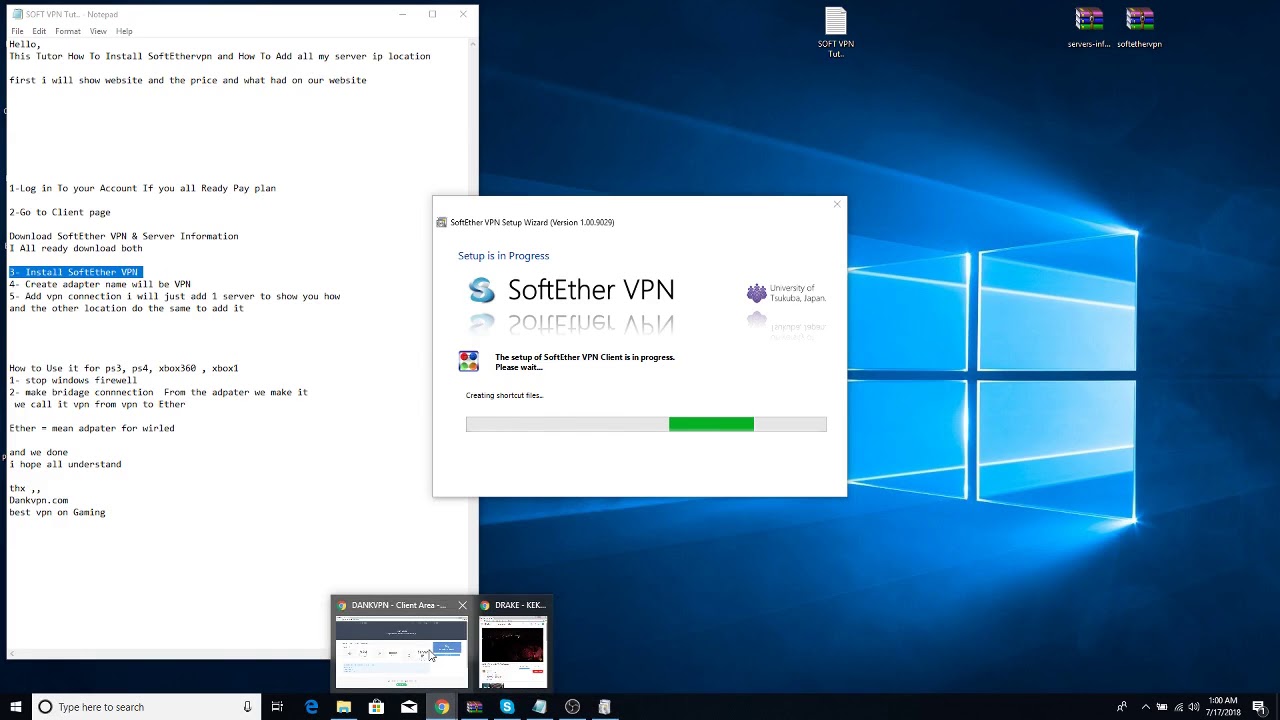Open the Action Center notifications icon
The image size is (1280, 720).
[x=1259, y=707]
